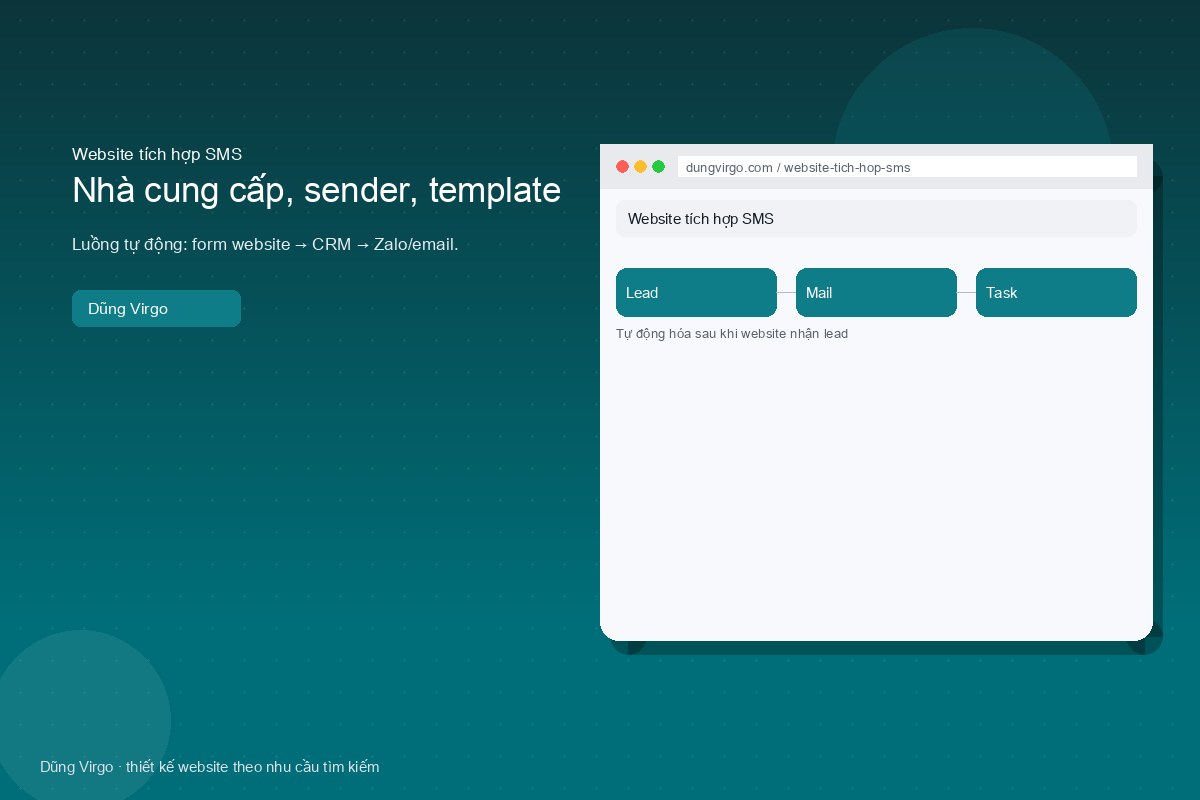Click caption 'Tự động hóa sau khi website nhận lead'
Screen dimensions: 1200x800
pos(732,334)
